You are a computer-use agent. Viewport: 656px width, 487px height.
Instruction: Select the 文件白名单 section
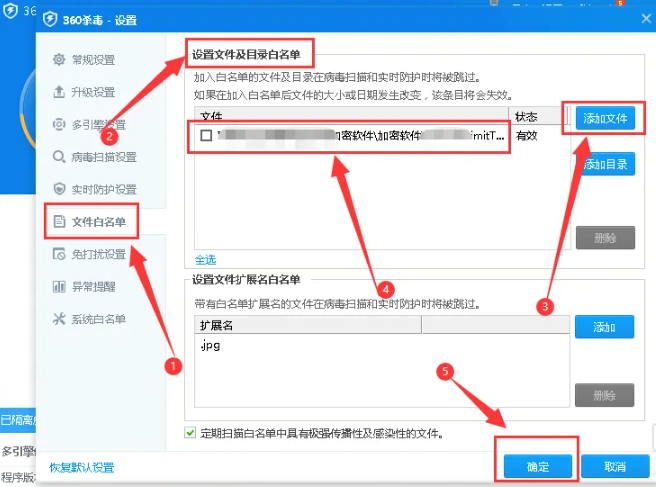[99, 222]
